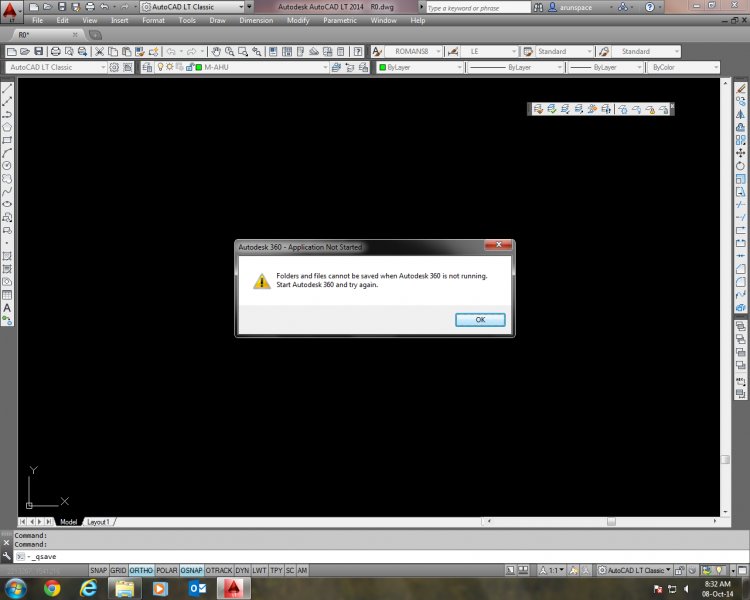Open the ByColor plot style dropdown

716,67
